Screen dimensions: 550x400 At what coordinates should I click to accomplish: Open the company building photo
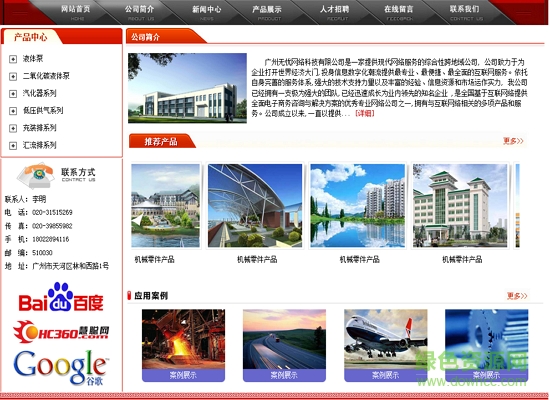187,88
